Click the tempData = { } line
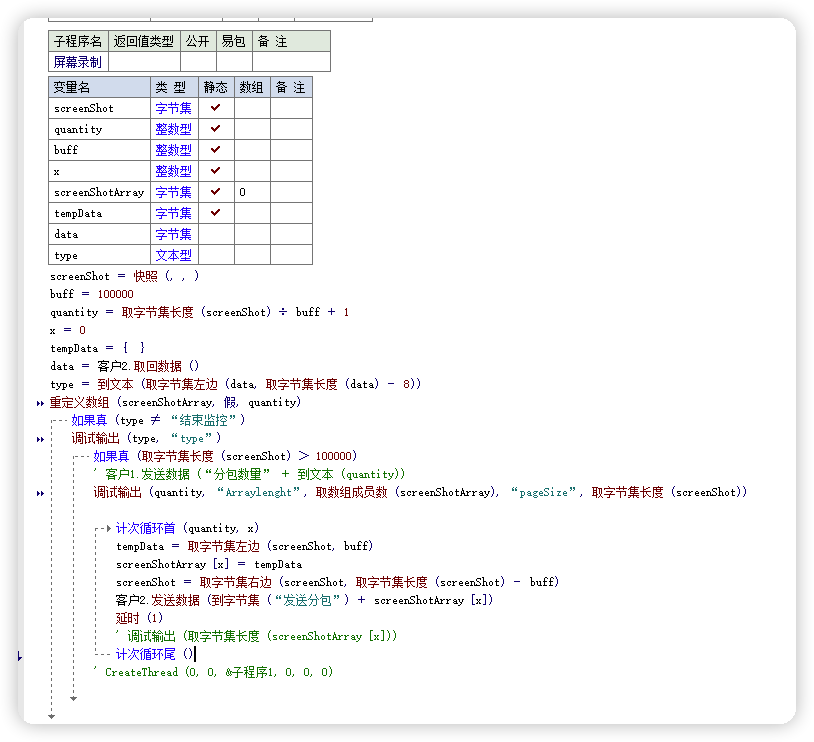The image size is (814, 742). click(97, 348)
